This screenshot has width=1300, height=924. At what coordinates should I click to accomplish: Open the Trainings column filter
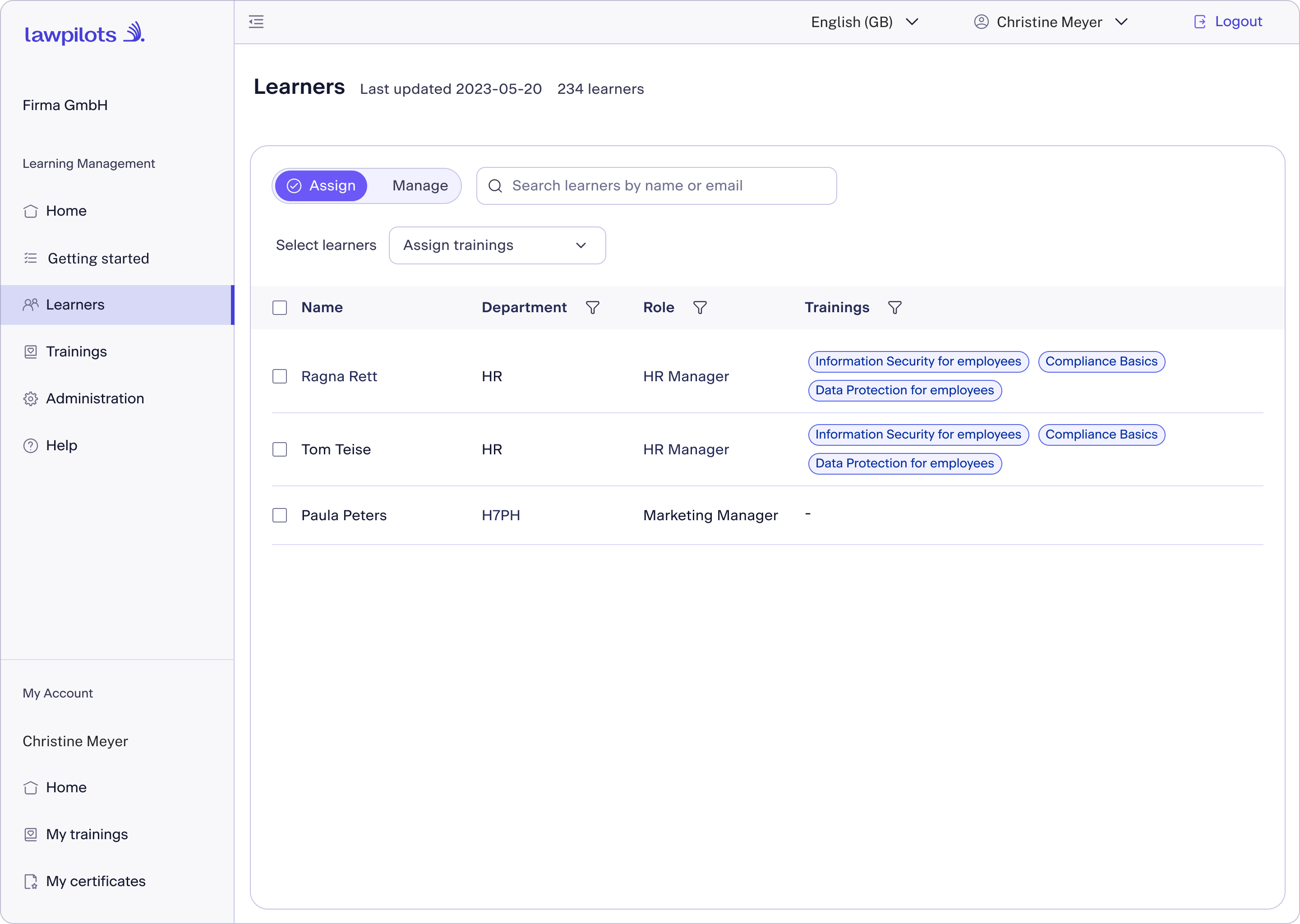894,308
